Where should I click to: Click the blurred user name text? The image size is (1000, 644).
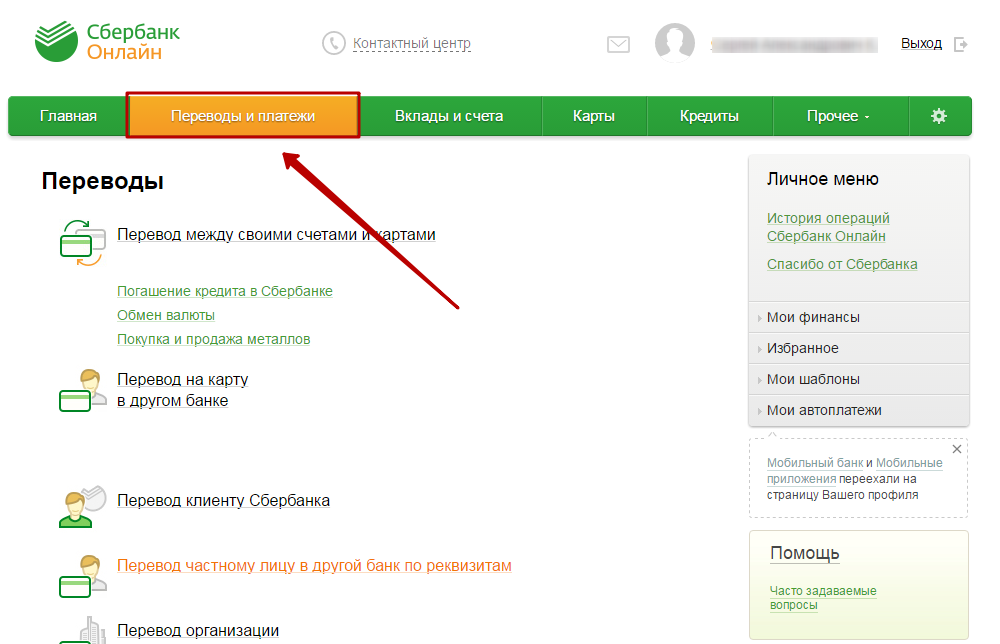click(794, 45)
